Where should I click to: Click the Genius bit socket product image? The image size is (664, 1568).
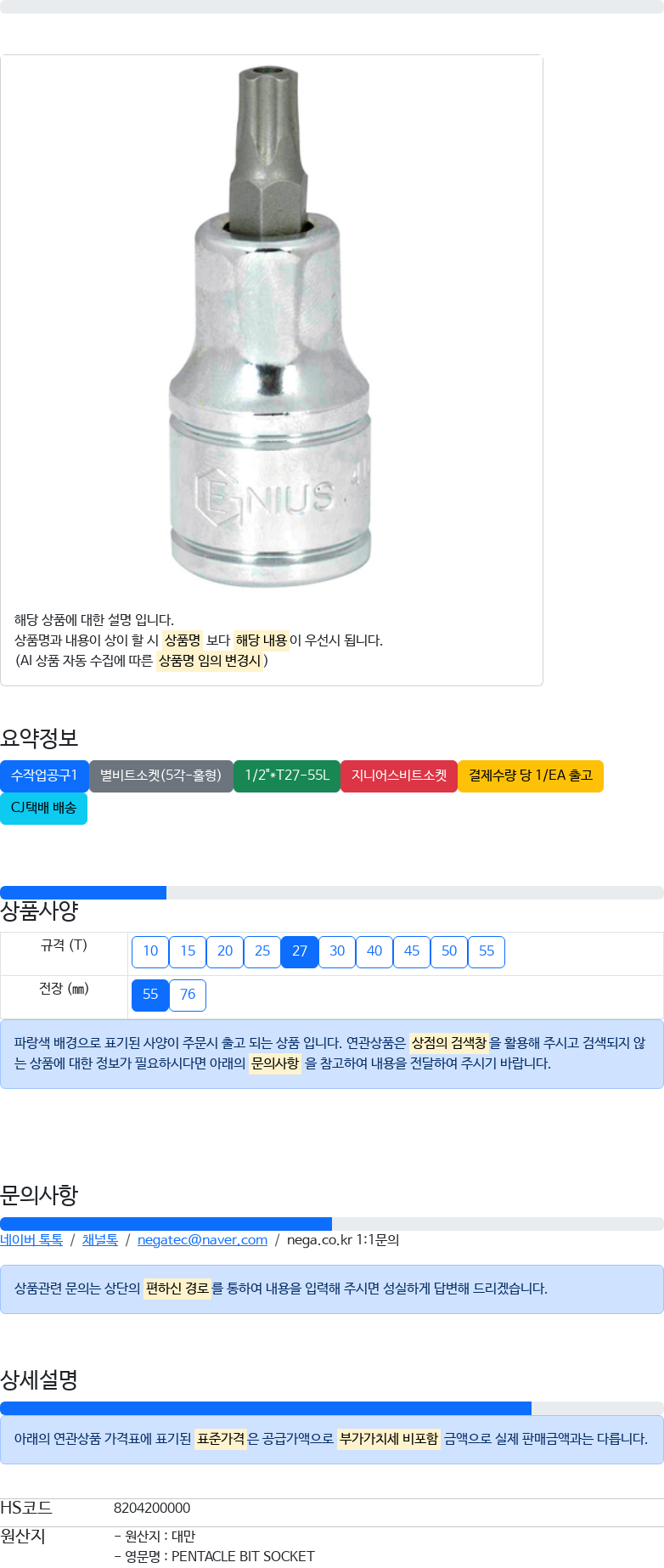point(271,325)
